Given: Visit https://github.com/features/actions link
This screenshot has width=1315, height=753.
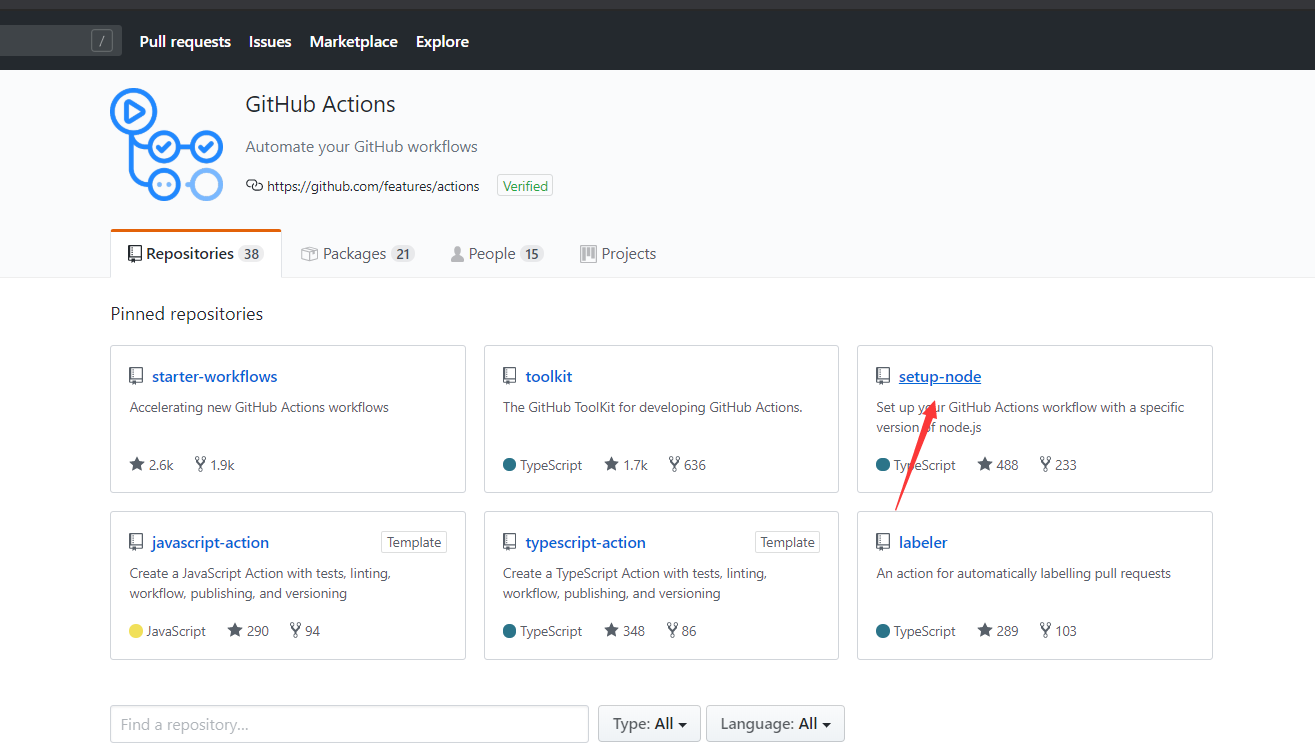Looking at the screenshot, I should pyautogui.click(x=373, y=186).
